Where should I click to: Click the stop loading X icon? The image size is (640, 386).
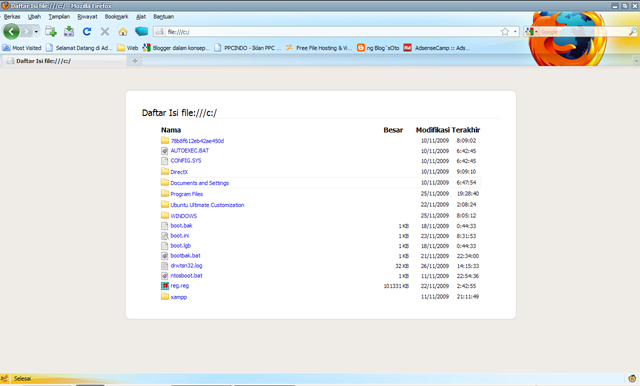pyautogui.click(x=105, y=31)
